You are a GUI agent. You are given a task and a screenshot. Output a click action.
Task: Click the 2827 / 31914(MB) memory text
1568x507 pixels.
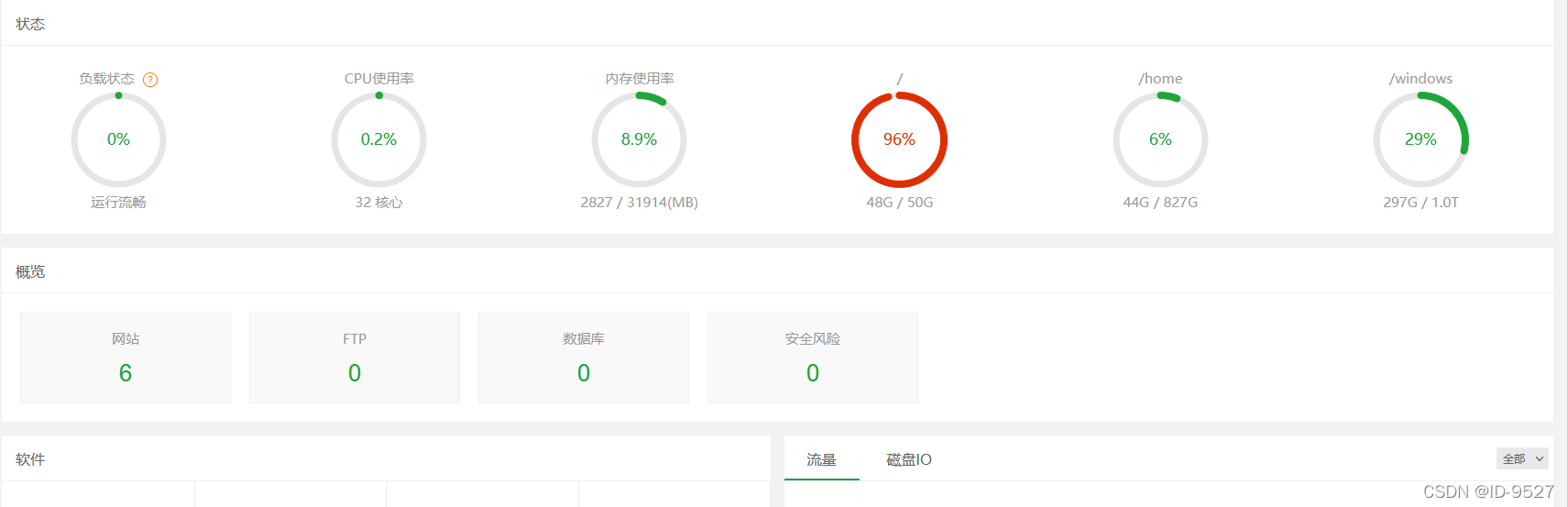[x=639, y=202]
